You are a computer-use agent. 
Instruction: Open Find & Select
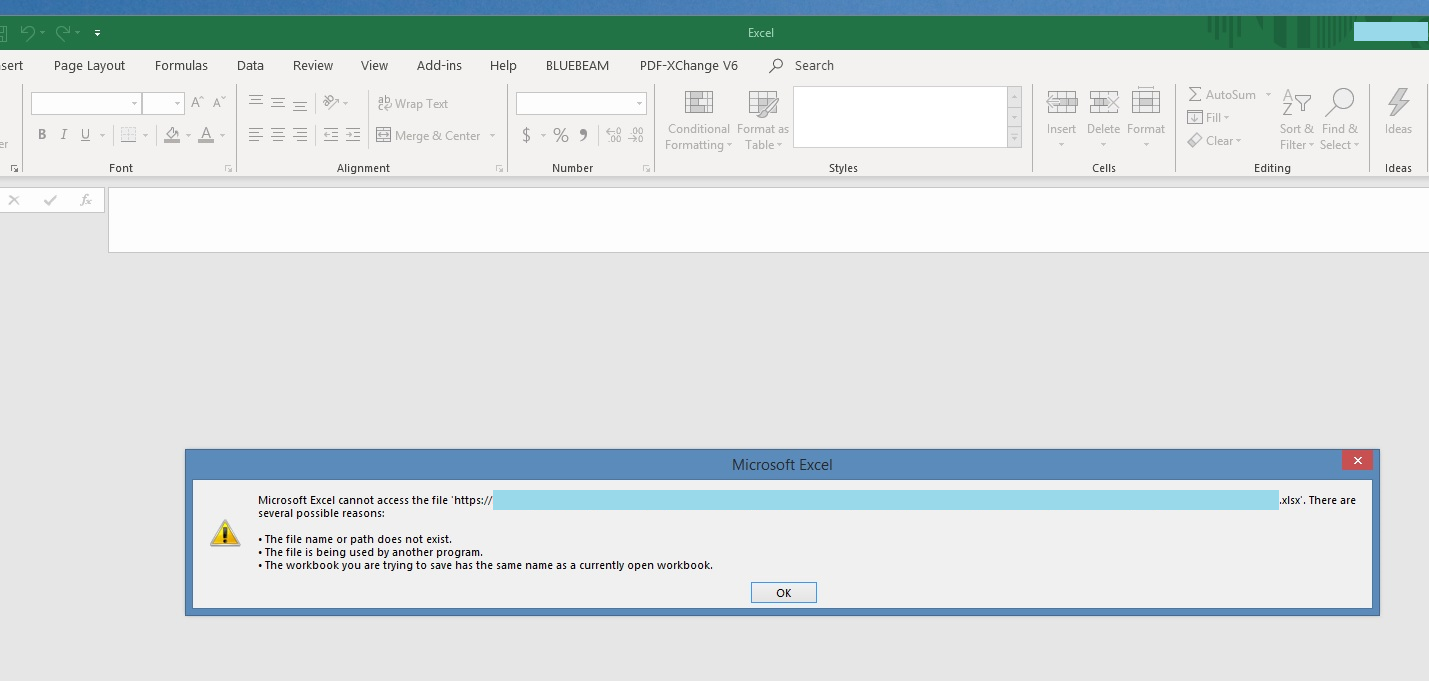1340,120
